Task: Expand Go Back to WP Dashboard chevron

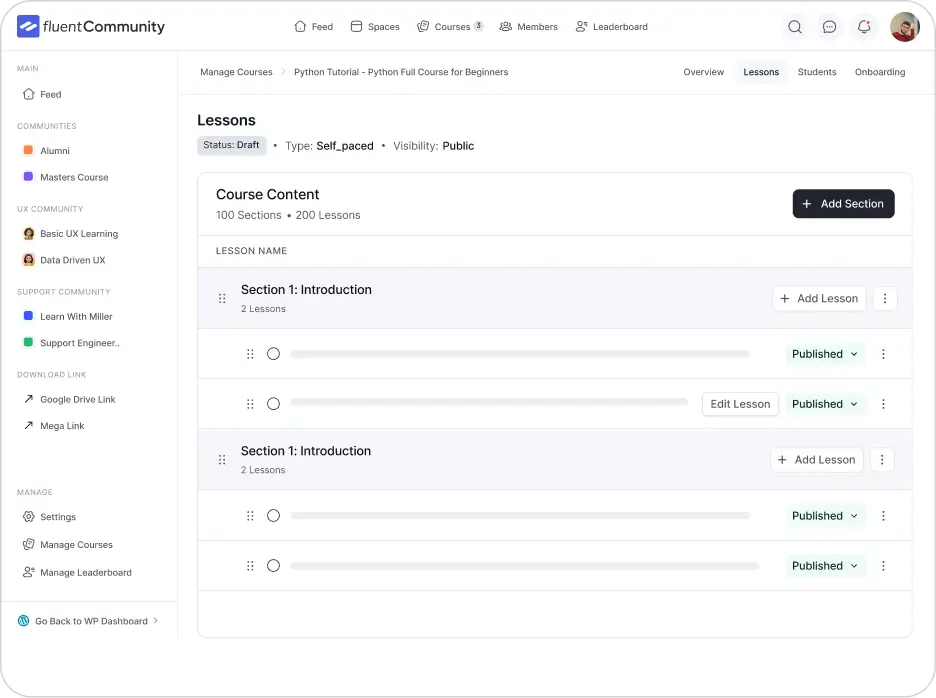Action: click(158, 620)
